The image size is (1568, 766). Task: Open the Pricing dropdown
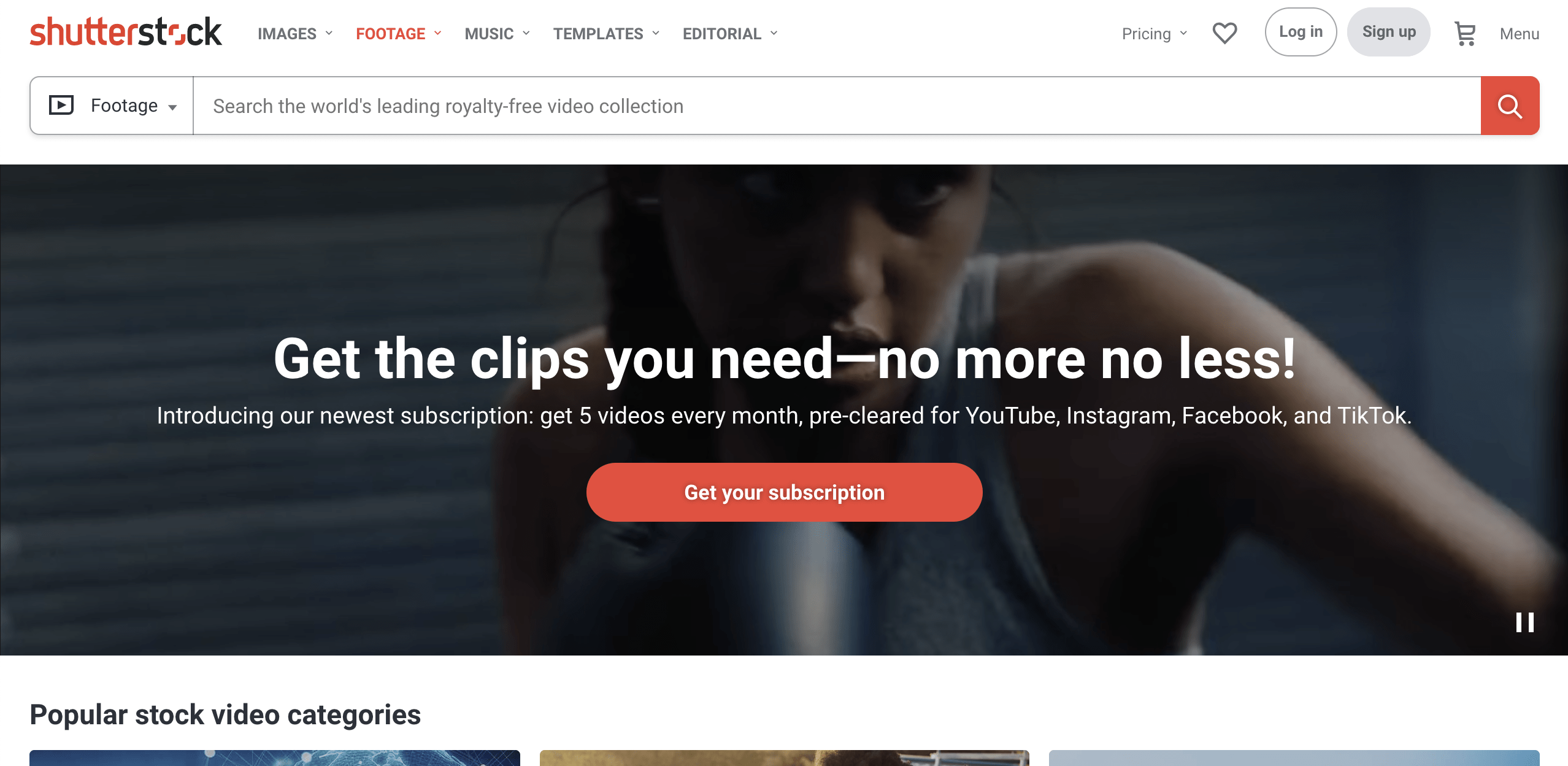1155,34
